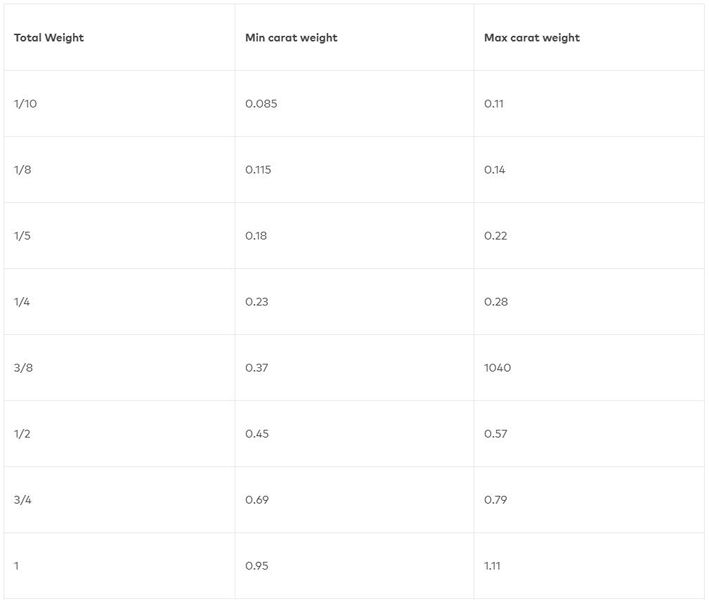The height and width of the screenshot is (604, 709).
Task: Select the 1/10 total weight cell
Action: [x=25, y=104]
